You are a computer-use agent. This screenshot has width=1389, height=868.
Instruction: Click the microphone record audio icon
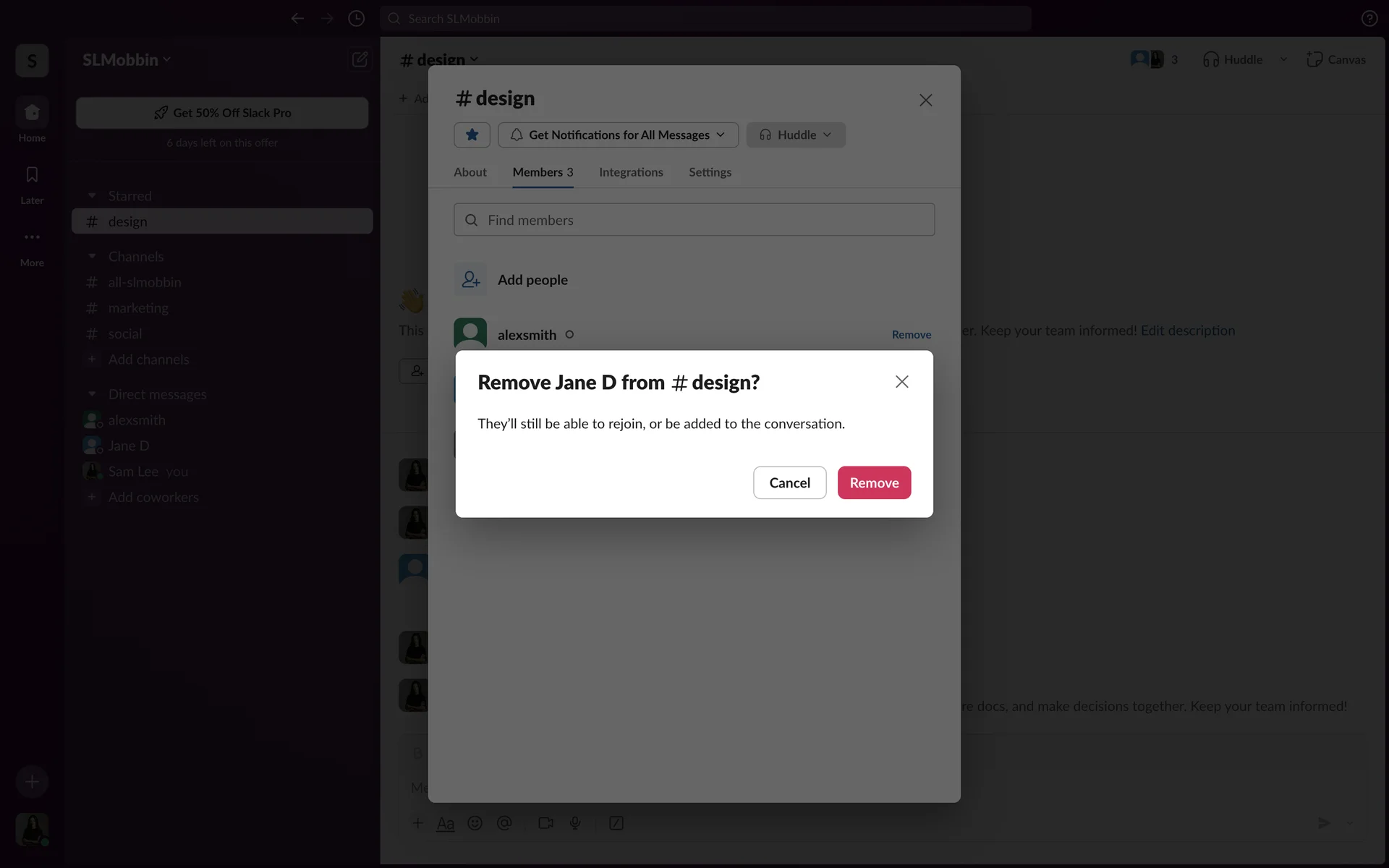(575, 823)
